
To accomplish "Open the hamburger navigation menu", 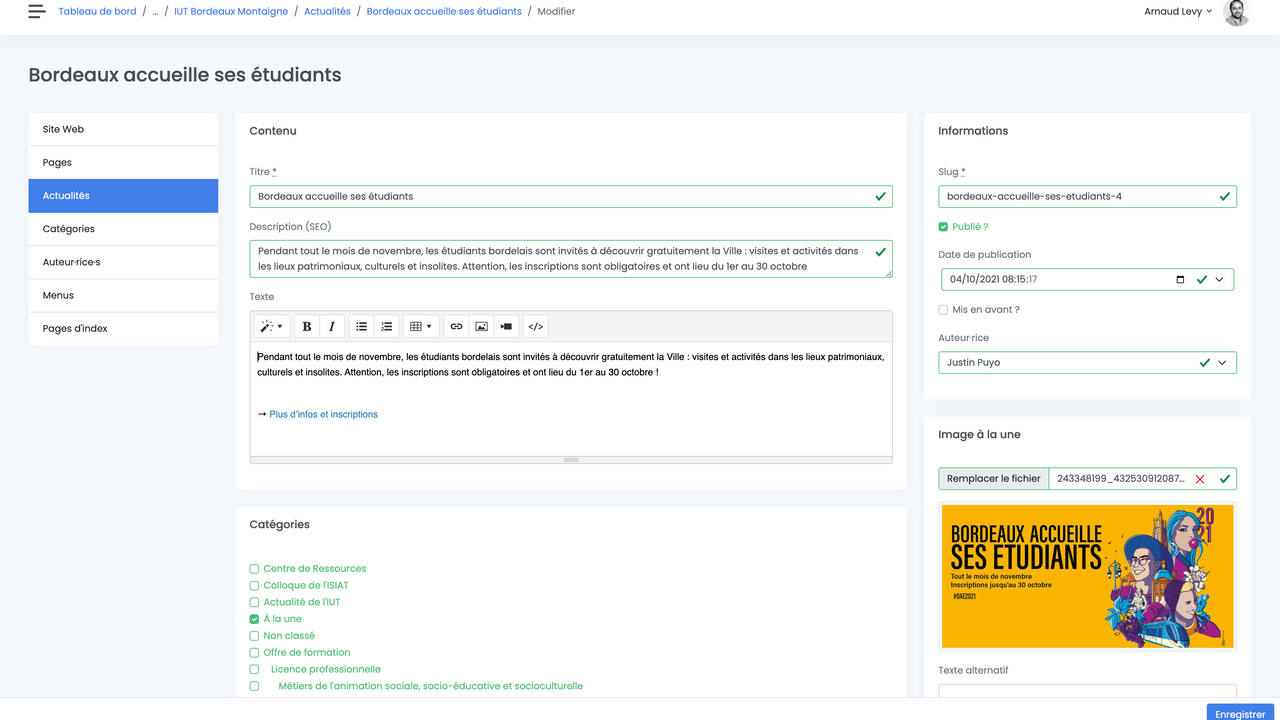I will (36, 11).
